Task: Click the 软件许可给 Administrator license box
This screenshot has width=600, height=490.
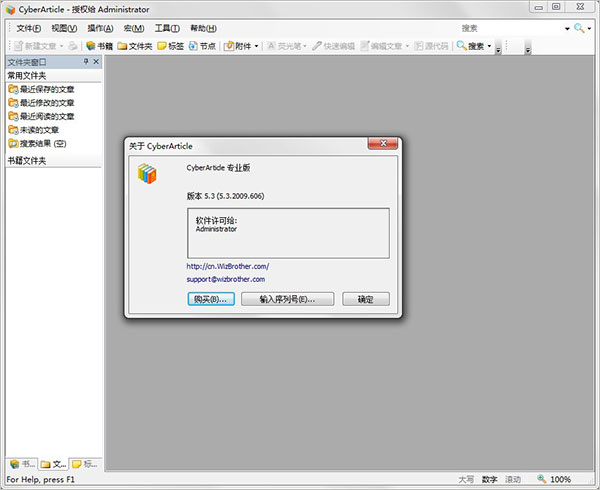Action: click(x=288, y=233)
